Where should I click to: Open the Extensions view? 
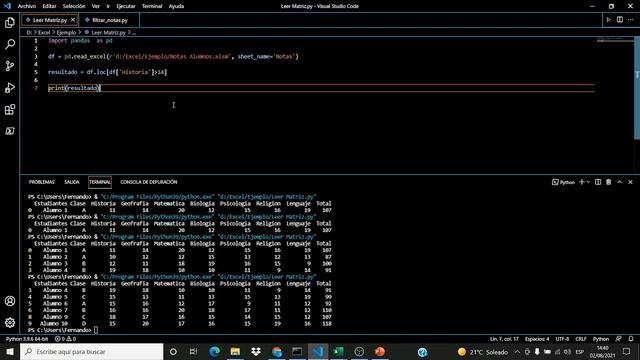[x=10, y=109]
